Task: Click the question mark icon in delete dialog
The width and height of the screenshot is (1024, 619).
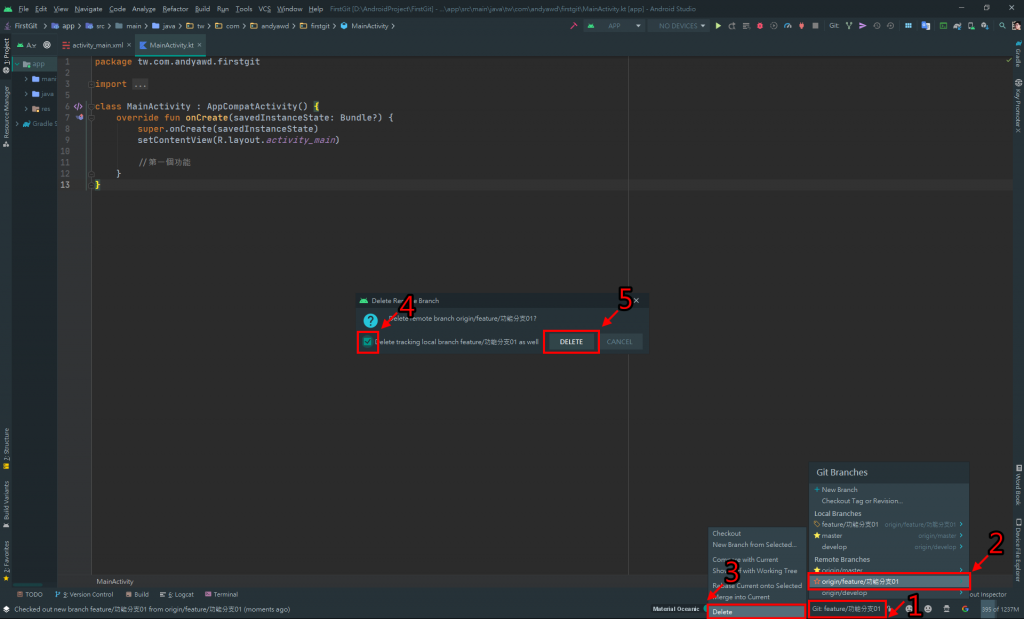Action: (370, 321)
